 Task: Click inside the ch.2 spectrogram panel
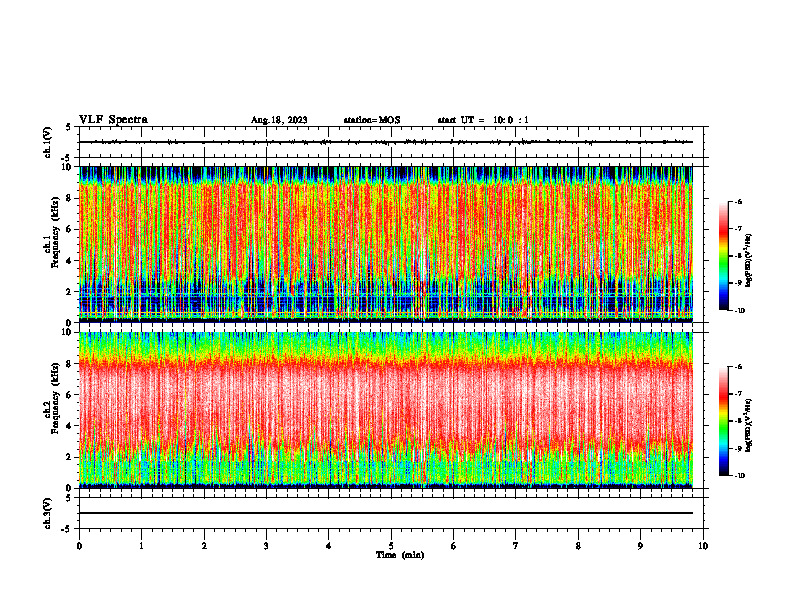(x=386, y=410)
